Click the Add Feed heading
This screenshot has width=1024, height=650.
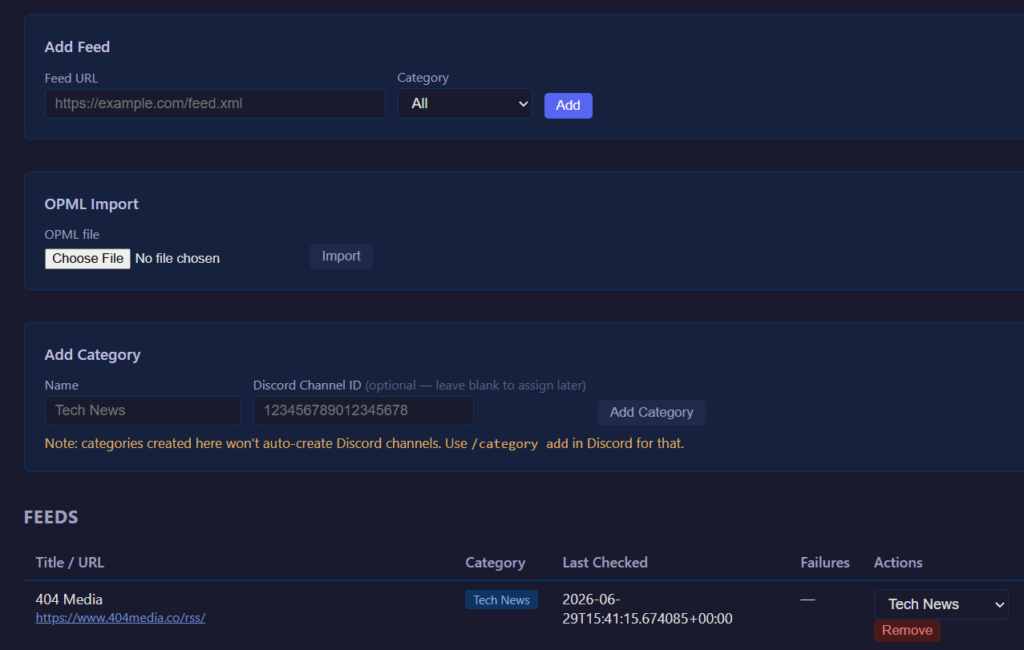[x=77, y=47]
